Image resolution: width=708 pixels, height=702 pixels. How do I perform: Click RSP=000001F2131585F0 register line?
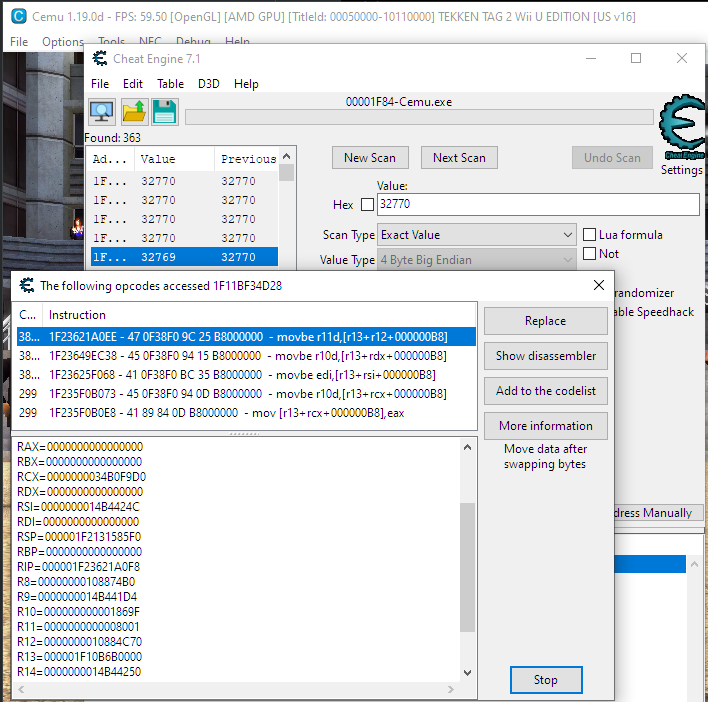(79, 537)
